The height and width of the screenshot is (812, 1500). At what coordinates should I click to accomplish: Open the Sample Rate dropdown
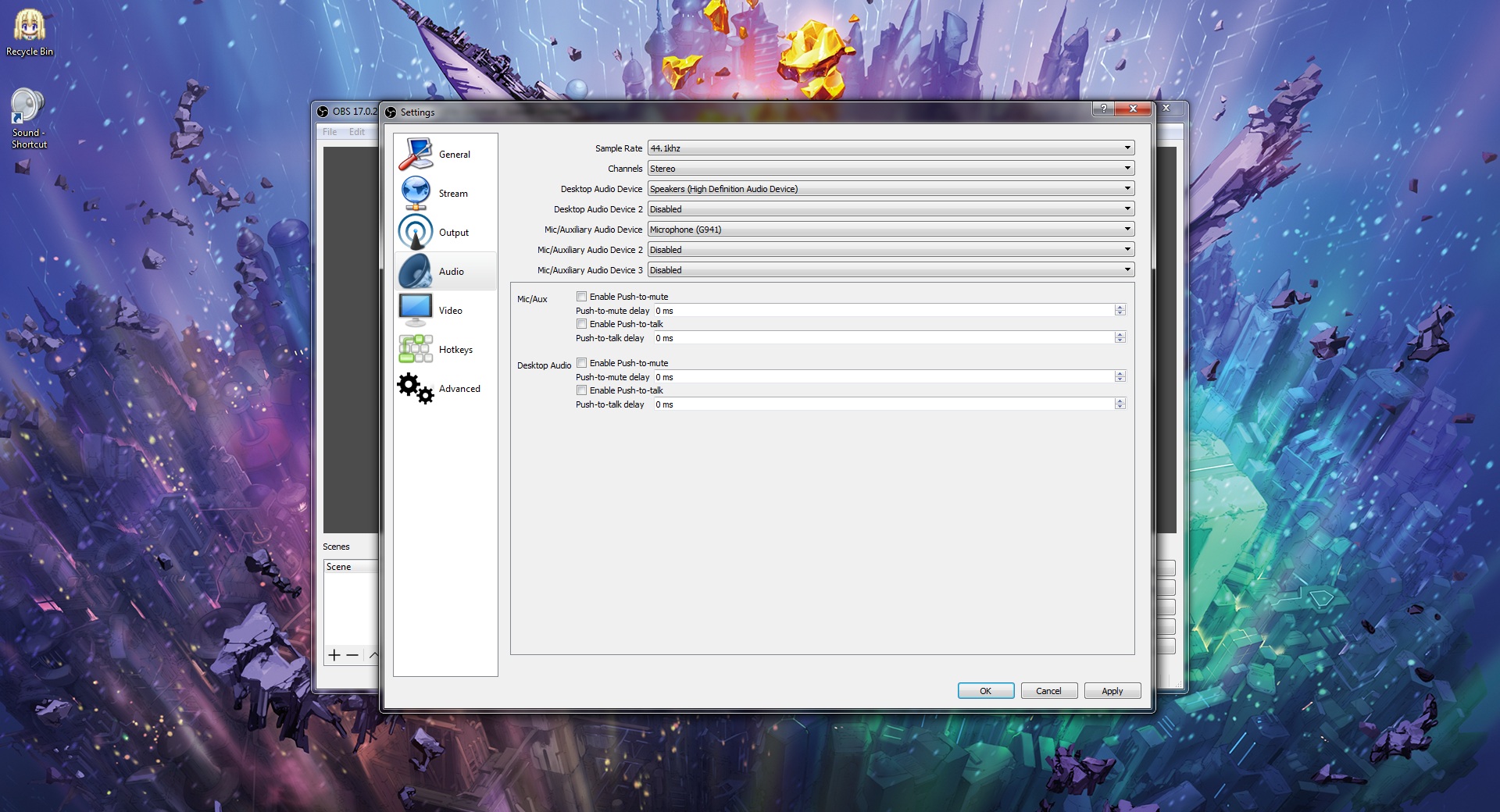[891, 148]
